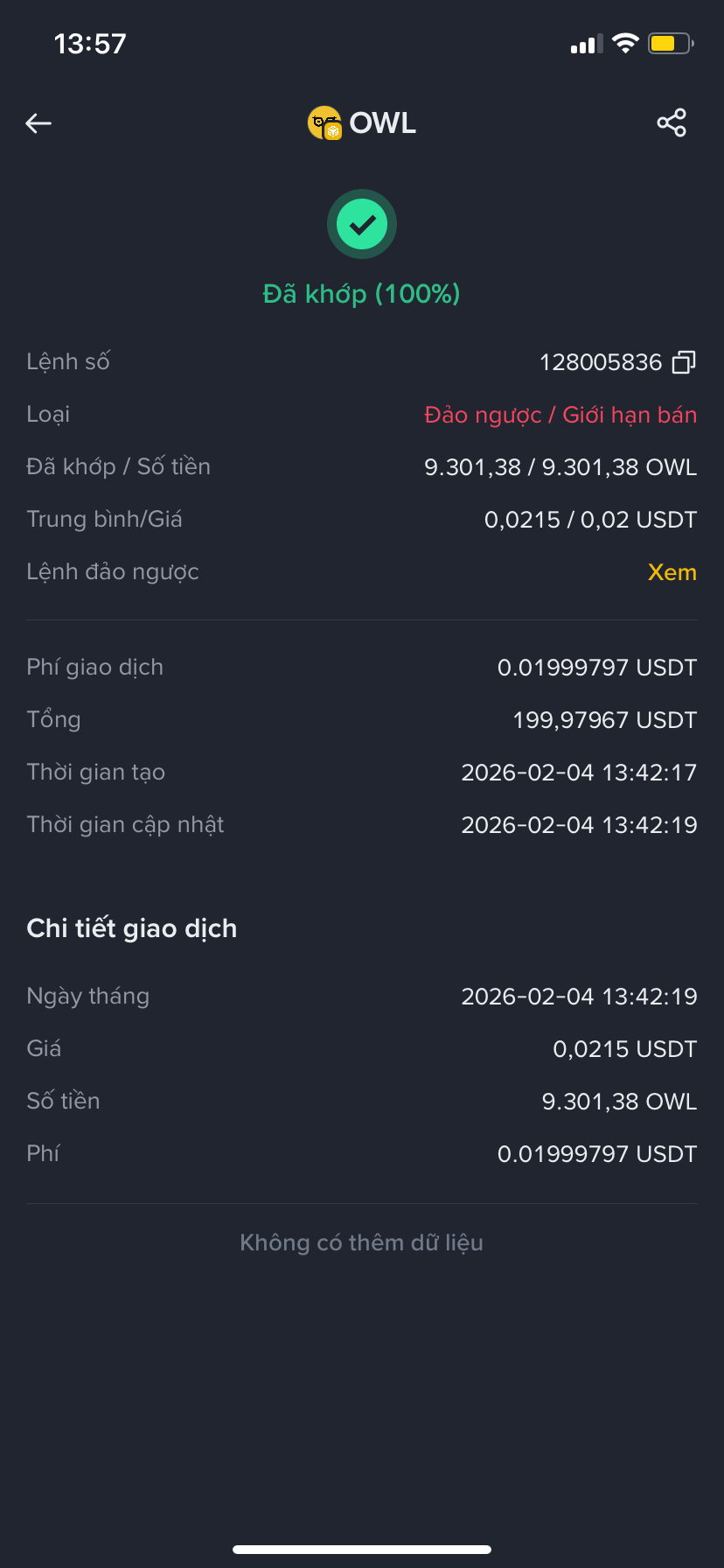Viewport: 724px width, 1568px height.
Task: Tap the Không có thêm dữ liệu text
Action: click(x=362, y=1242)
